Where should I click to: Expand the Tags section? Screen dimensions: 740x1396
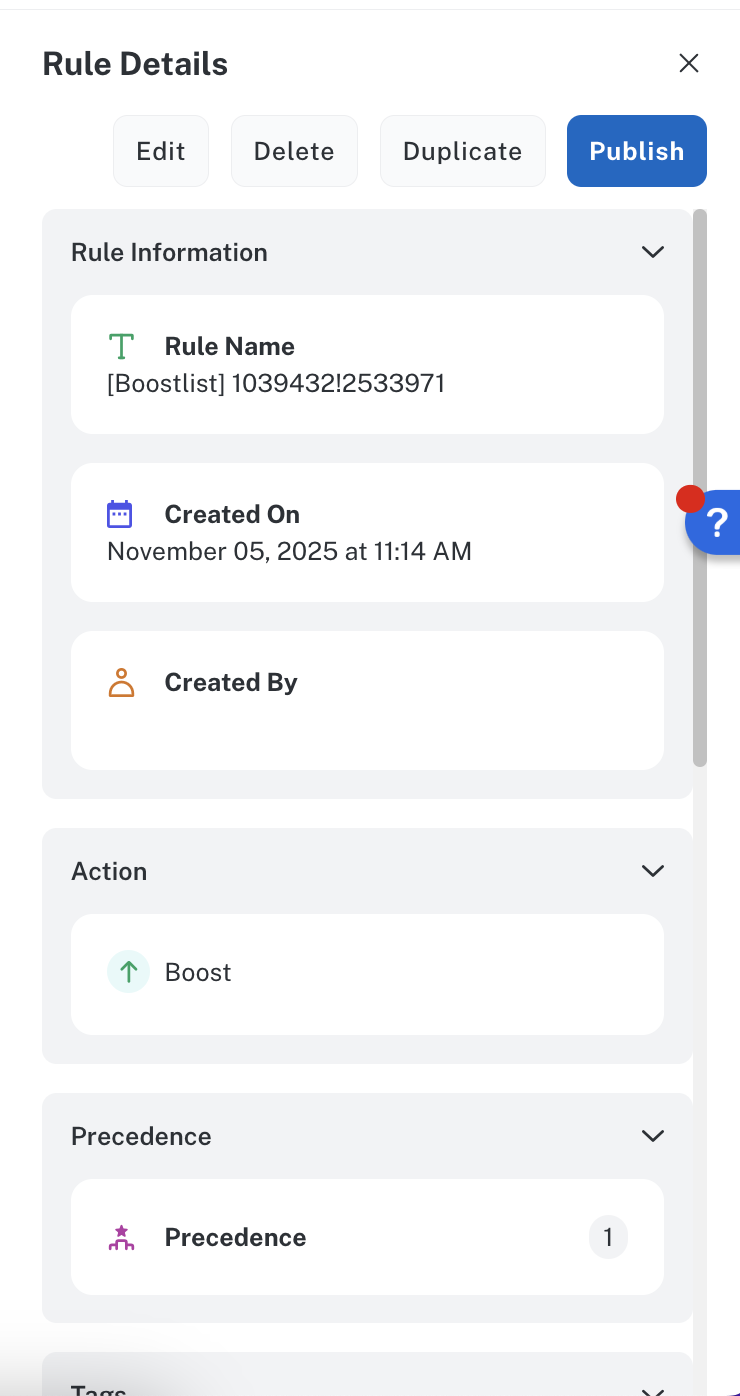652,1388
